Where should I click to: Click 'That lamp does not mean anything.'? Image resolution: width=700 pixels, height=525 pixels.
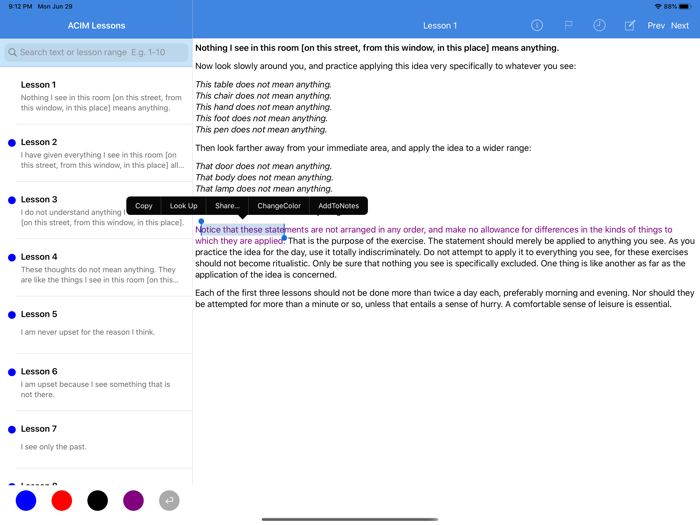264,188
